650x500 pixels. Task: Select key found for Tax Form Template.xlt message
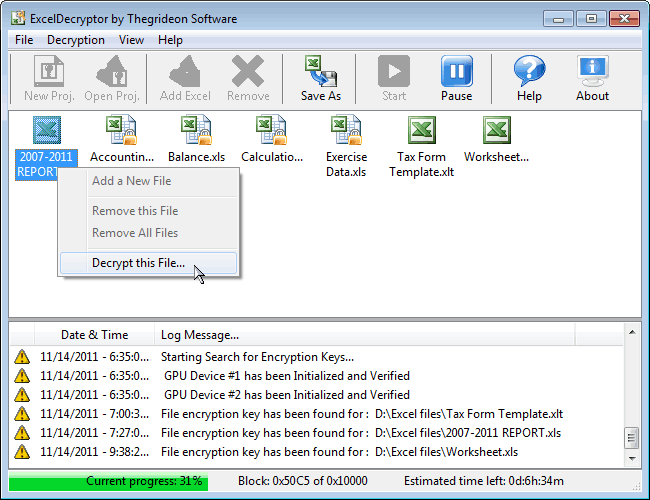click(362, 414)
